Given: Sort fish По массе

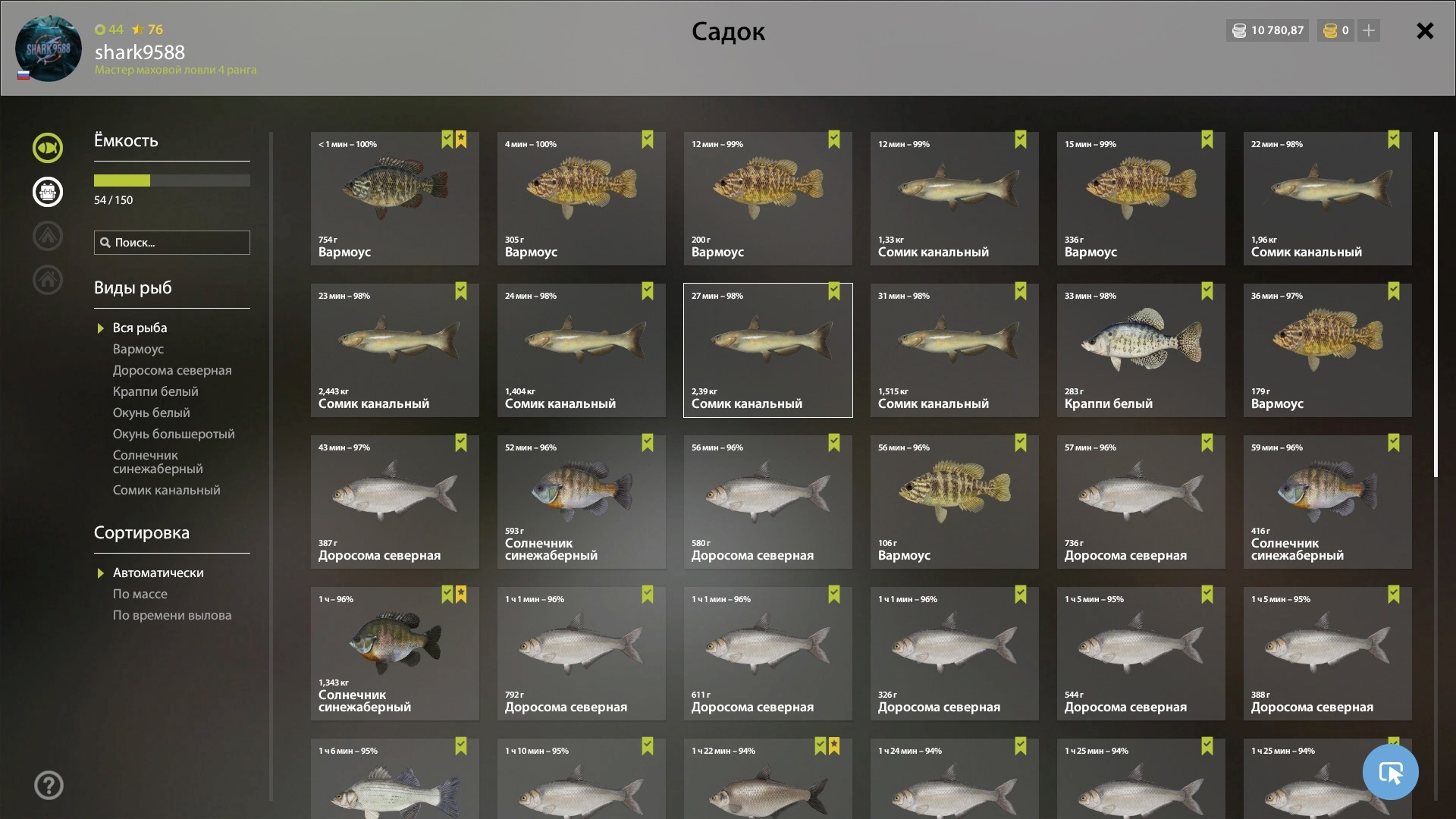Looking at the screenshot, I should (x=140, y=594).
